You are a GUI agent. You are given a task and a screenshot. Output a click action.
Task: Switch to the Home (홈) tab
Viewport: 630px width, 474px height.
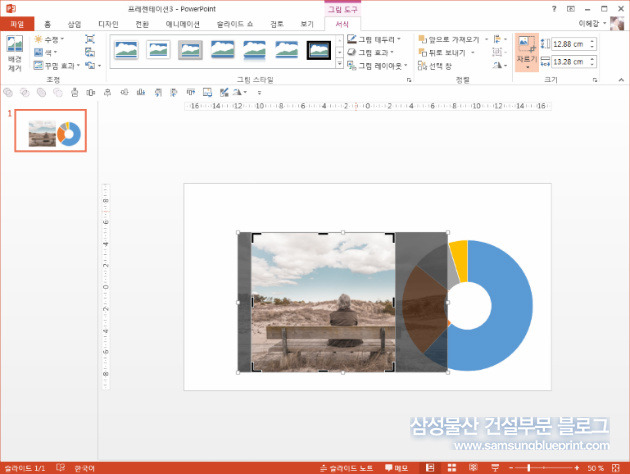(x=47, y=24)
